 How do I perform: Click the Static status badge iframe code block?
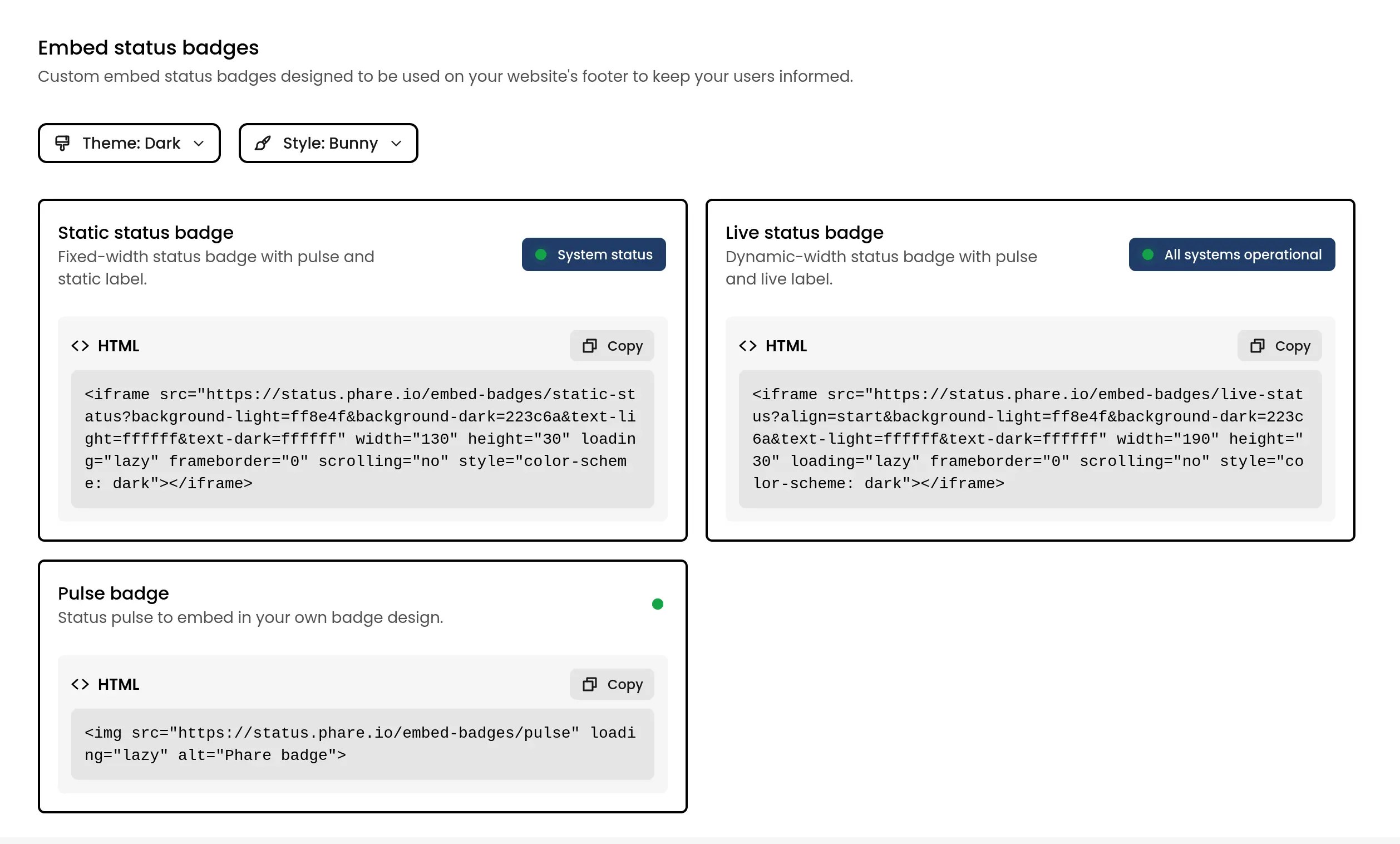(362, 439)
